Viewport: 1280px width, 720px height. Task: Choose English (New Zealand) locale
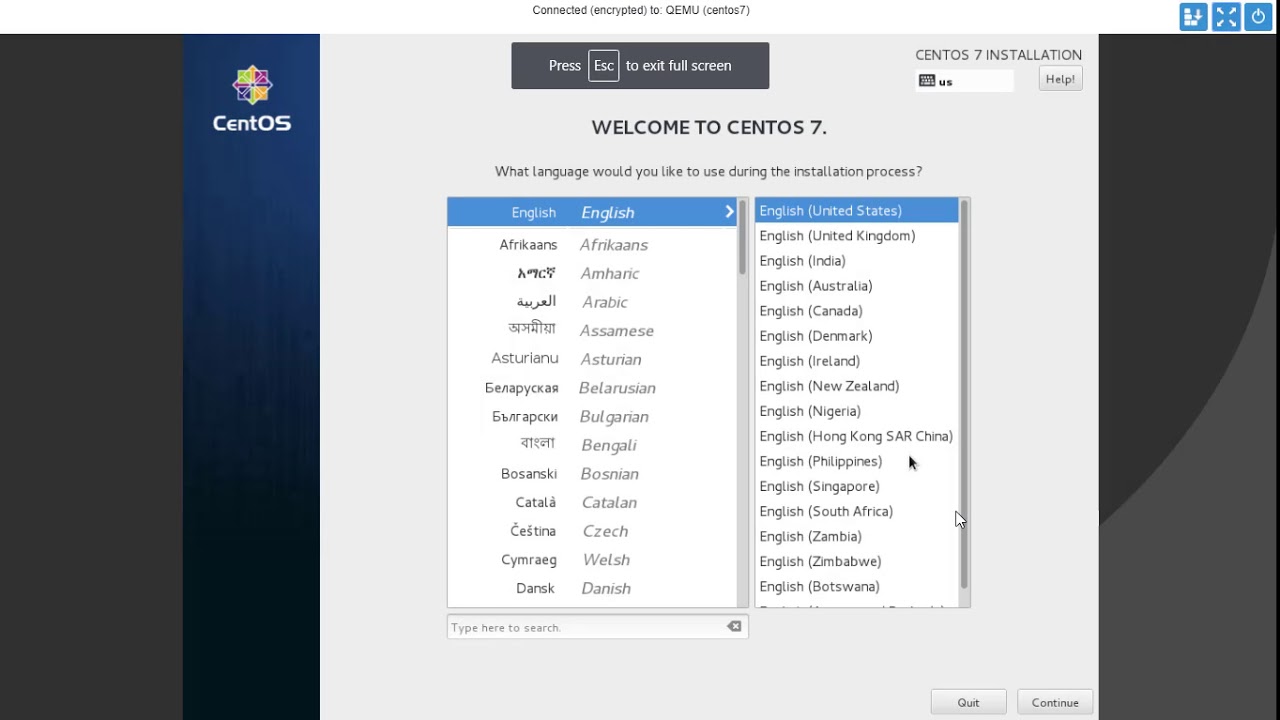coord(857,385)
